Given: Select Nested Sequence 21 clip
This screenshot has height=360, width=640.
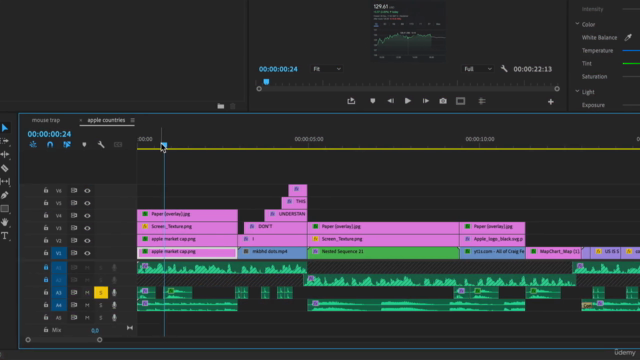Looking at the screenshot, I should [383, 253].
